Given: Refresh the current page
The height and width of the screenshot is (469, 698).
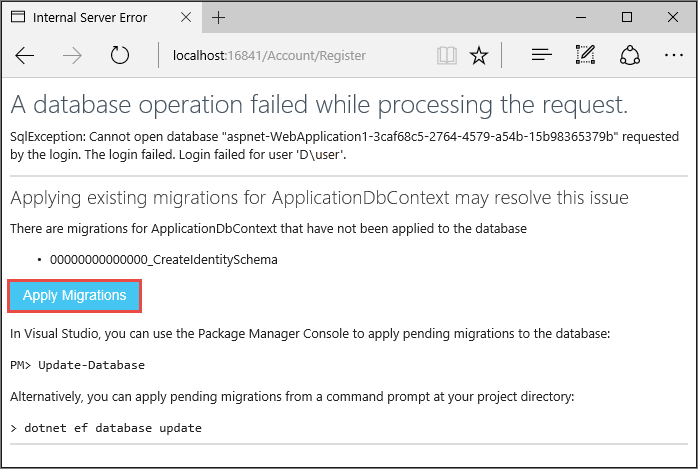Looking at the screenshot, I should coord(120,56).
